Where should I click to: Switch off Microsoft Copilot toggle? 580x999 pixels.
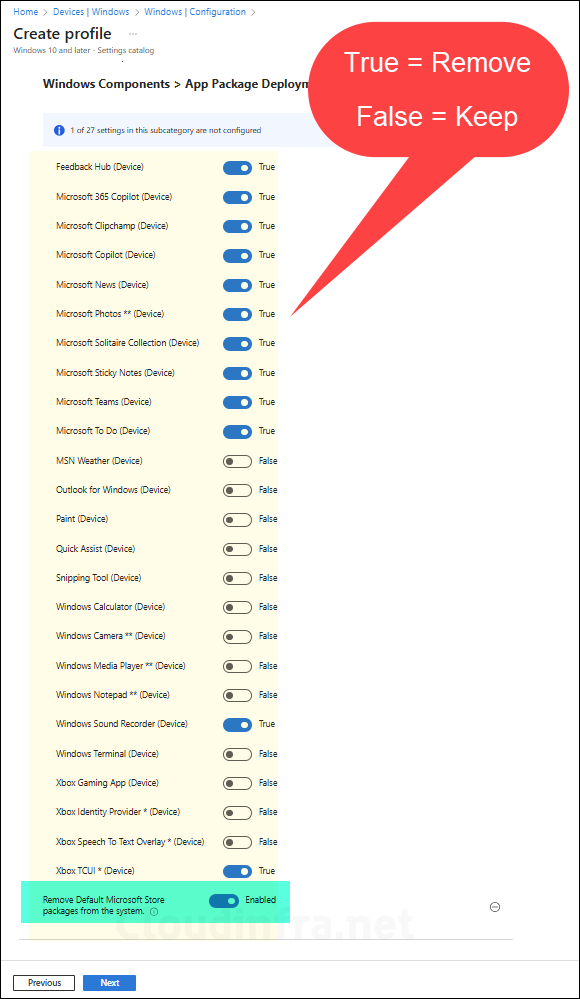[x=237, y=255]
